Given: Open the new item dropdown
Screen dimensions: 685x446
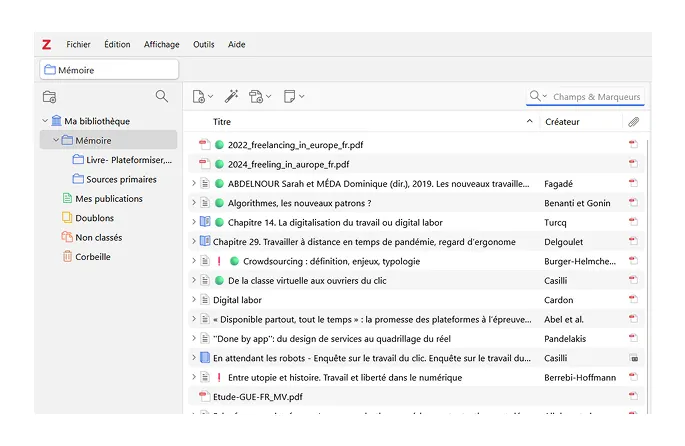Looking at the screenshot, I should click(203, 96).
